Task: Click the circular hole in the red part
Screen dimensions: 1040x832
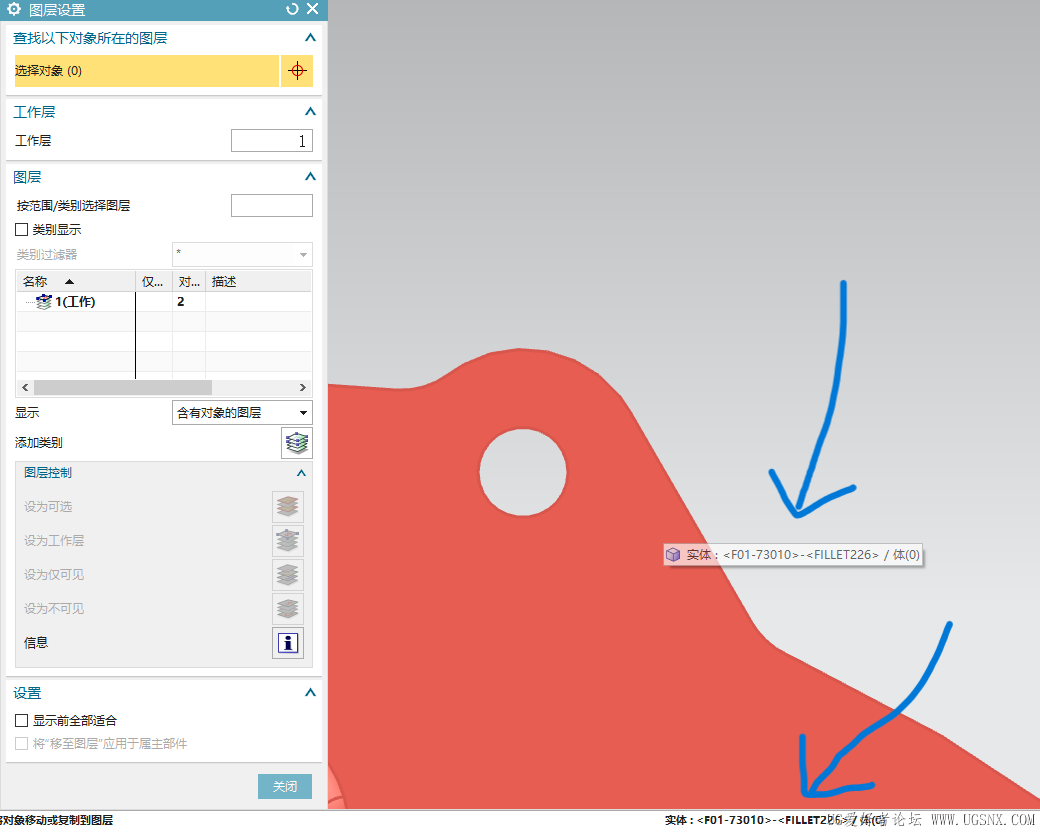Action: click(523, 472)
